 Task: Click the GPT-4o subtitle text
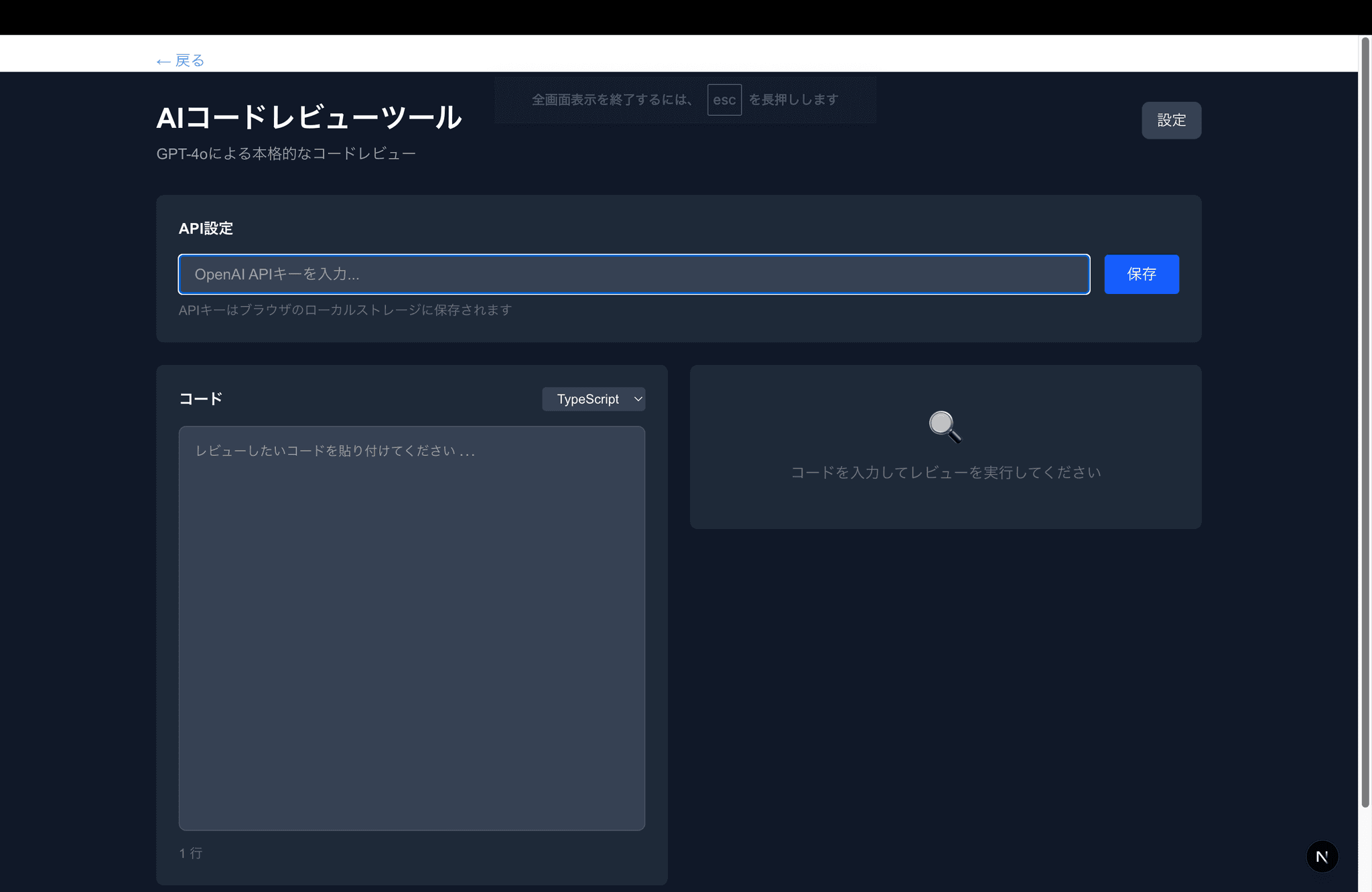286,154
